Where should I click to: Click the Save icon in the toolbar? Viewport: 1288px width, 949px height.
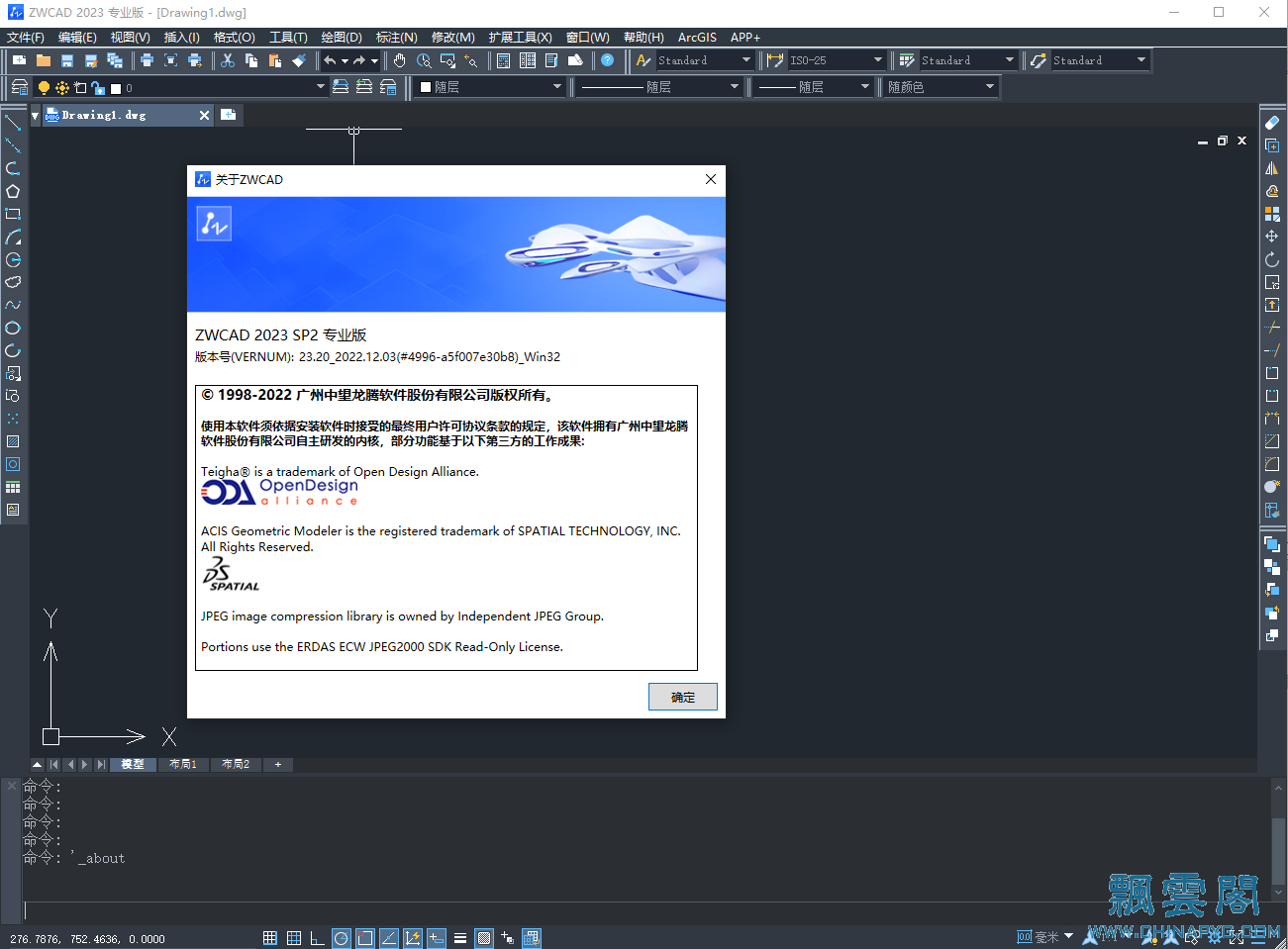tap(67, 60)
